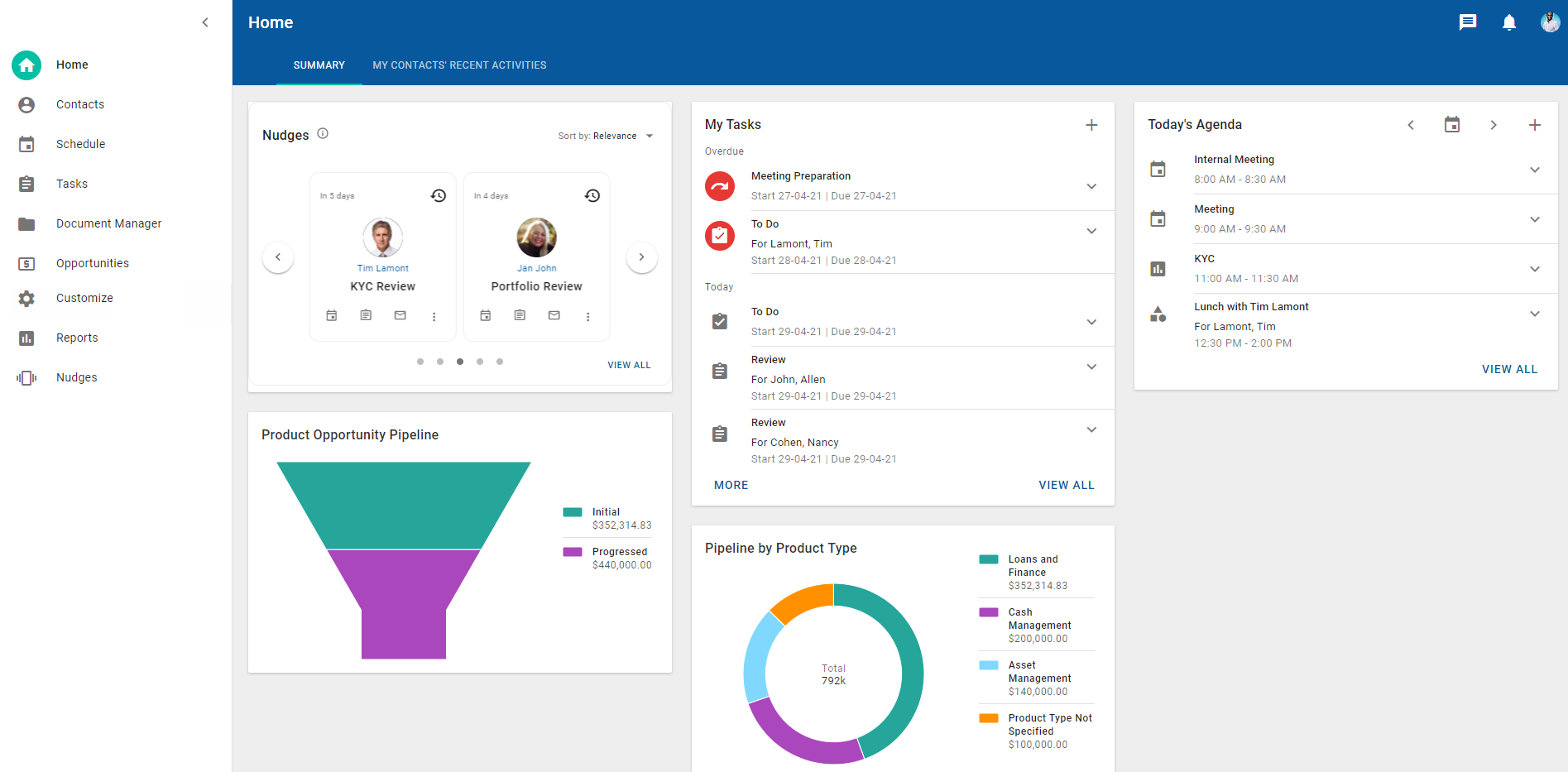Click VIEW ALL in Today's Agenda

click(x=1509, y=369)
